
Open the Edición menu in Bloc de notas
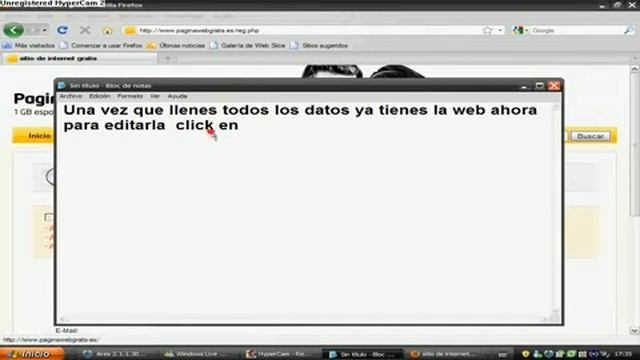click(100, 96)
